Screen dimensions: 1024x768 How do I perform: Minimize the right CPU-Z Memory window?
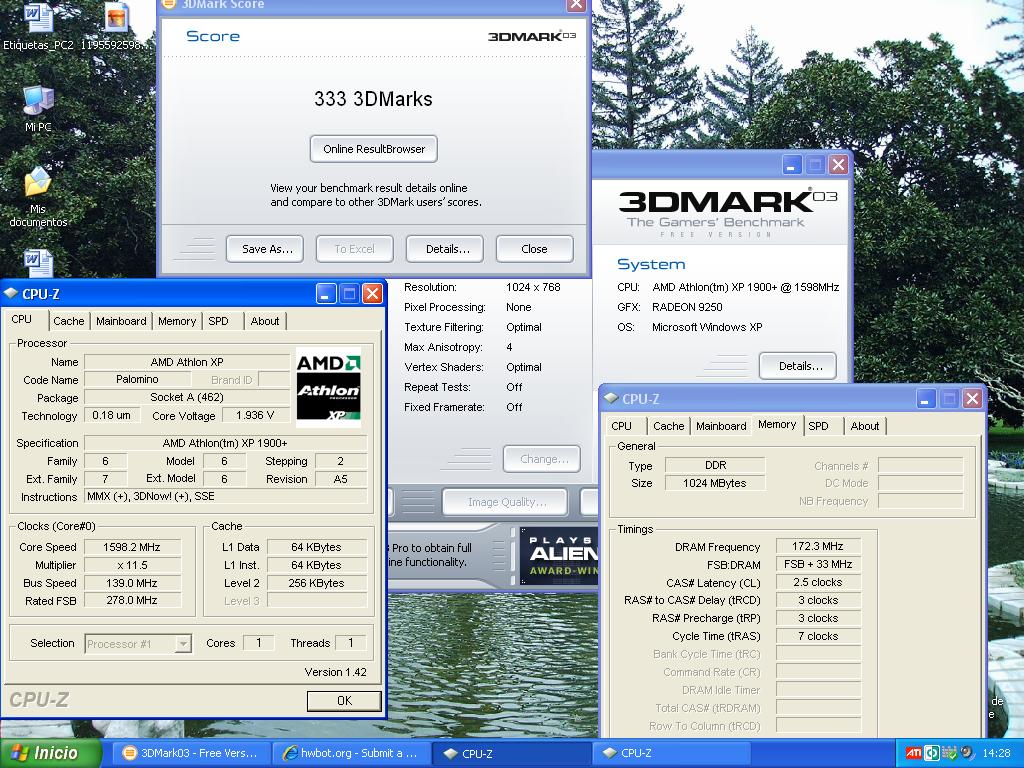click(925, 398)
